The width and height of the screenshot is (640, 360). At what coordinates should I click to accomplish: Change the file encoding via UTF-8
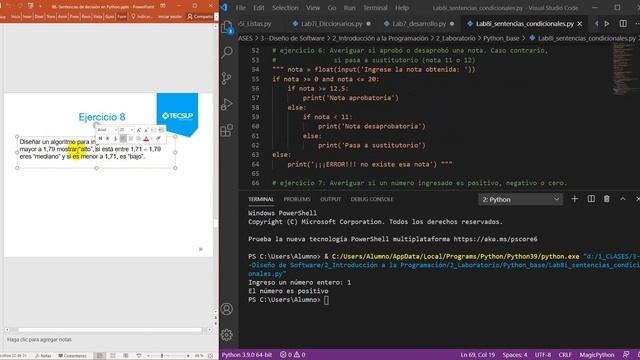[x=542, y=355]
